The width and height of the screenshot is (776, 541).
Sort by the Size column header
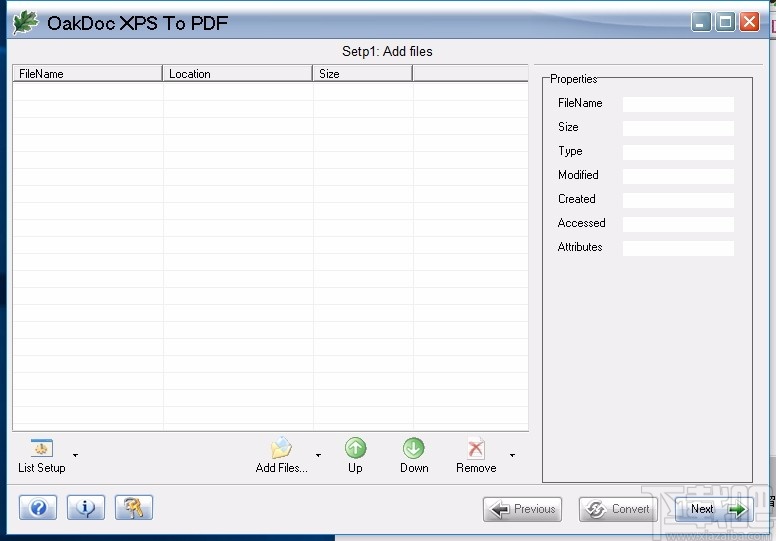(363, 73)
